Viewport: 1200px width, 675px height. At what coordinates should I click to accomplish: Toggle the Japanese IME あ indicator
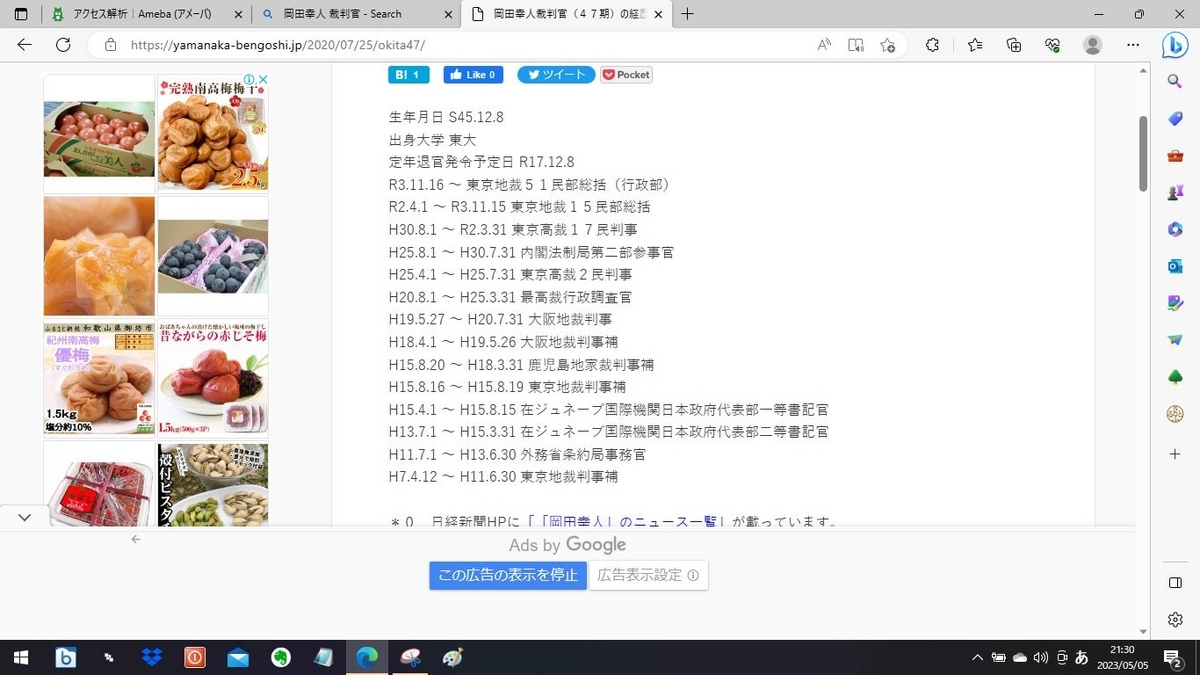[x=1081, y=657]
